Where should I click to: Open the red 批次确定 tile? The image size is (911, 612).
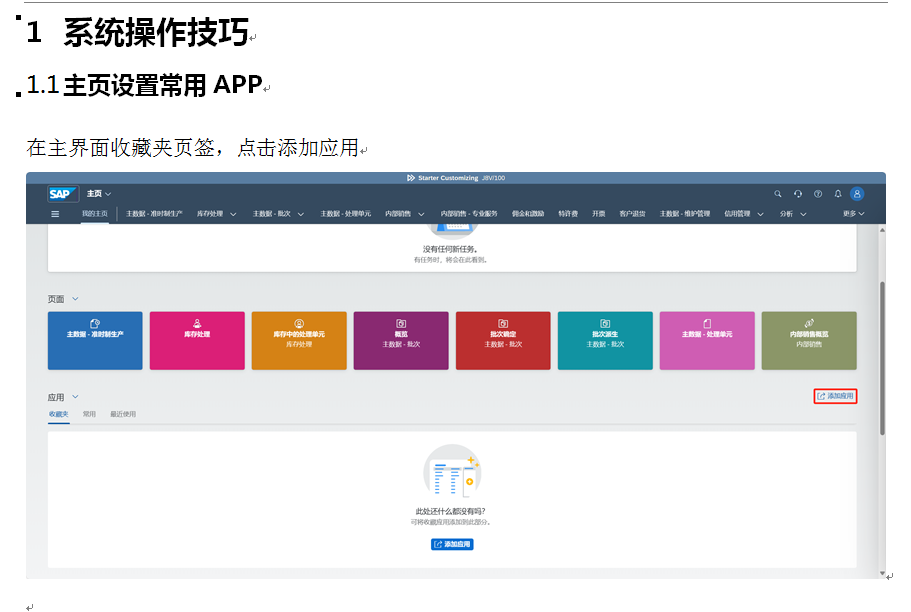(x=503, y=340)
